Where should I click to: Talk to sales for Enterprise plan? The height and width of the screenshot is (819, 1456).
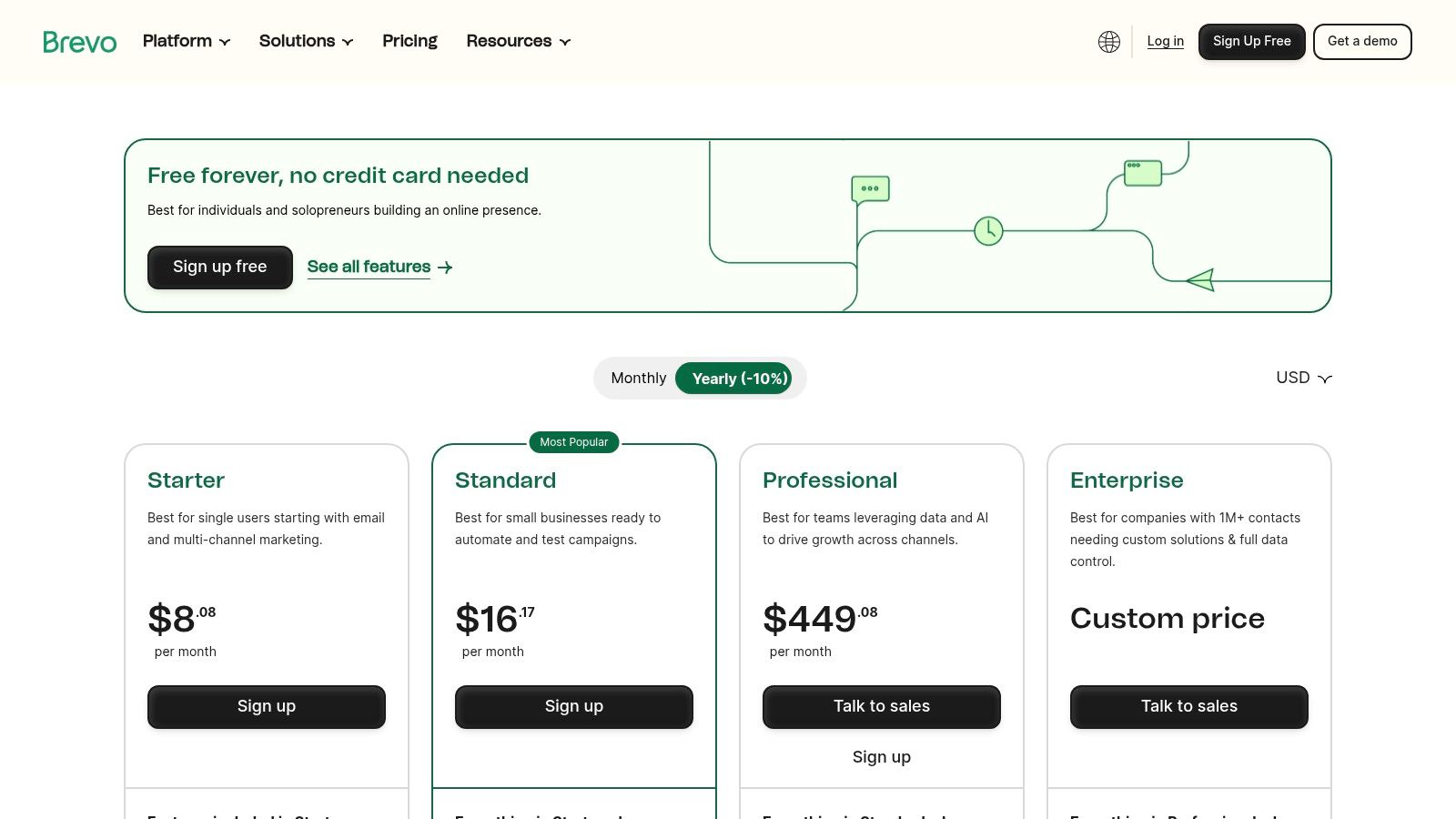coord(1188,707)
